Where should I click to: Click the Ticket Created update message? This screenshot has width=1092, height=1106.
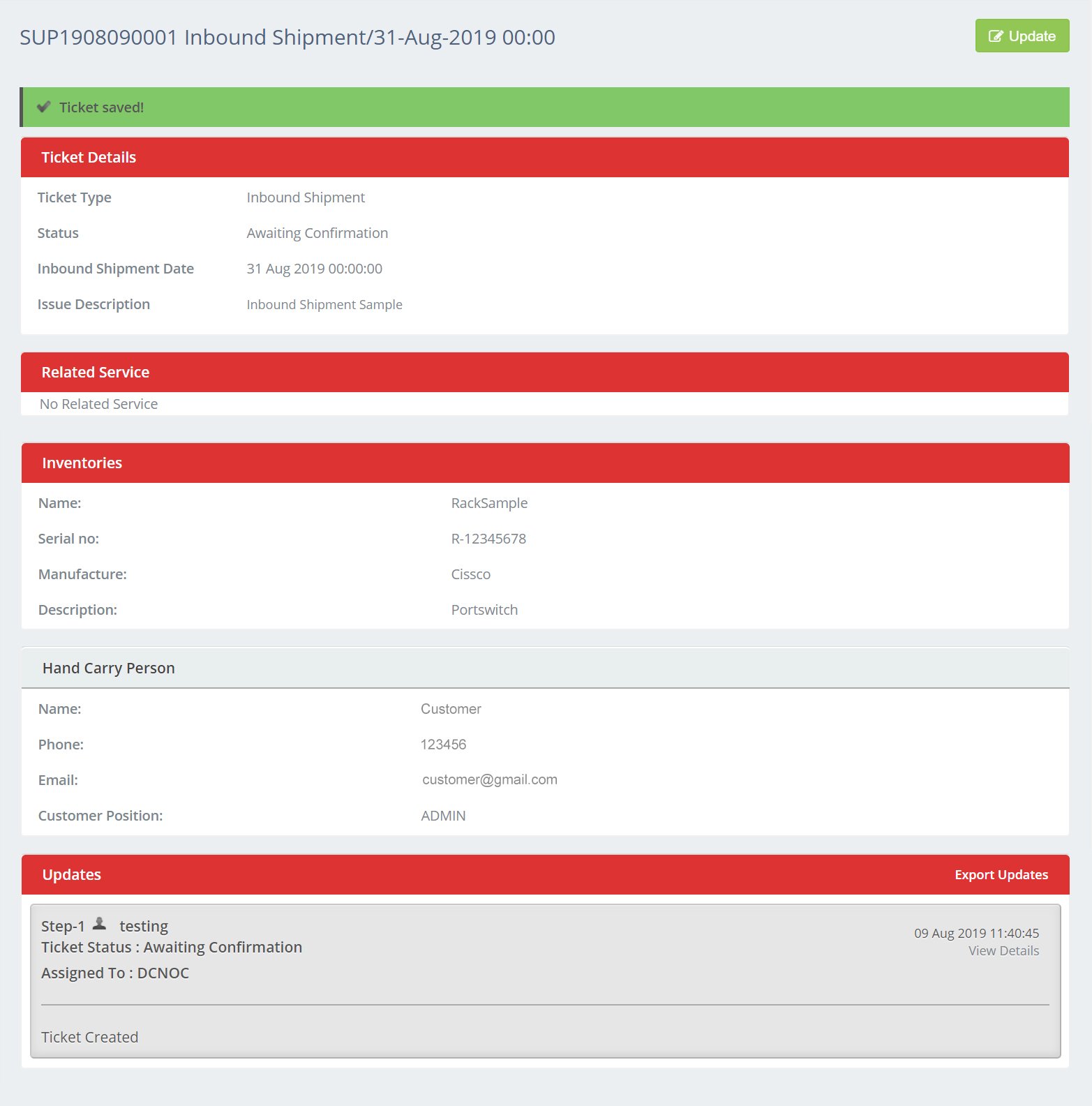pyautogui.click(x=89, y=1037)
